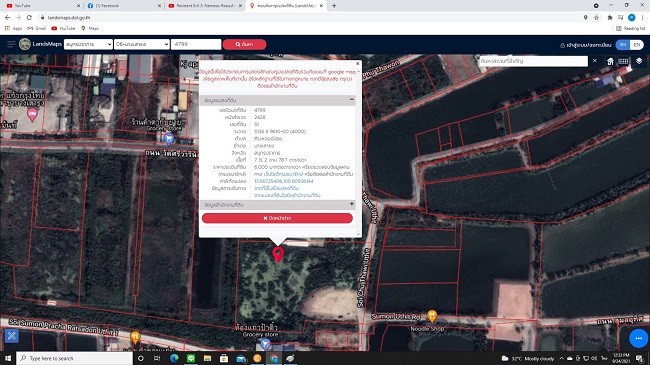Open the Maps bookmark
Screen dimensions: 650x365
pos(90,28)
